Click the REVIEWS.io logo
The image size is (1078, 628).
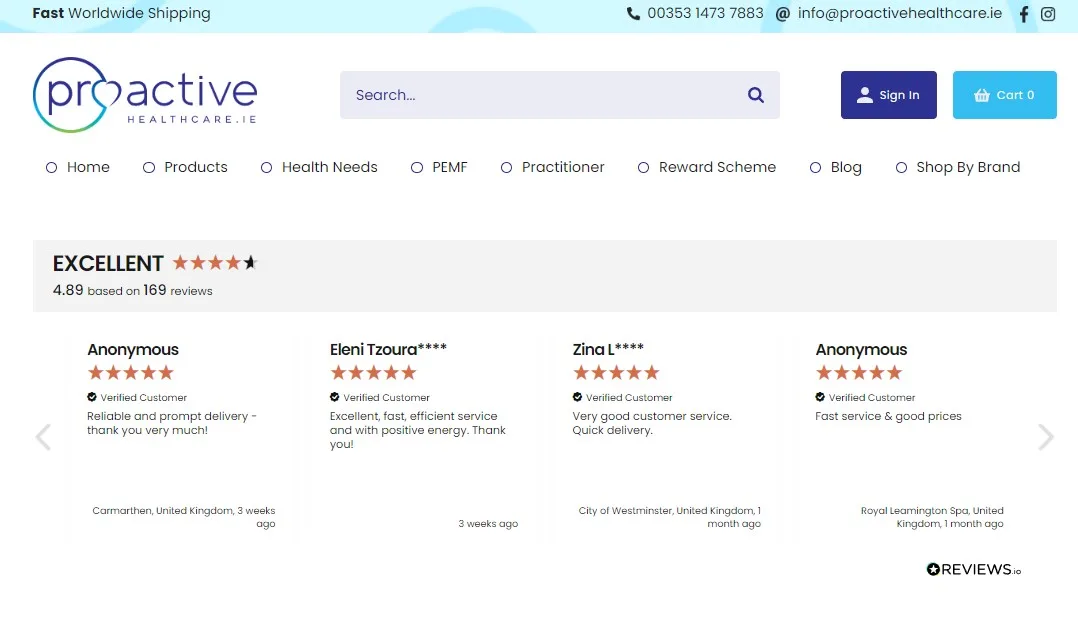974,570
